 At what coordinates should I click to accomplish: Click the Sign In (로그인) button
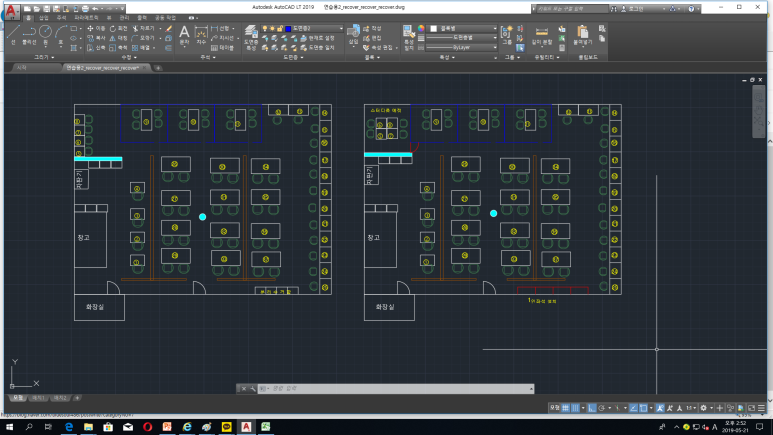(632, 9)
